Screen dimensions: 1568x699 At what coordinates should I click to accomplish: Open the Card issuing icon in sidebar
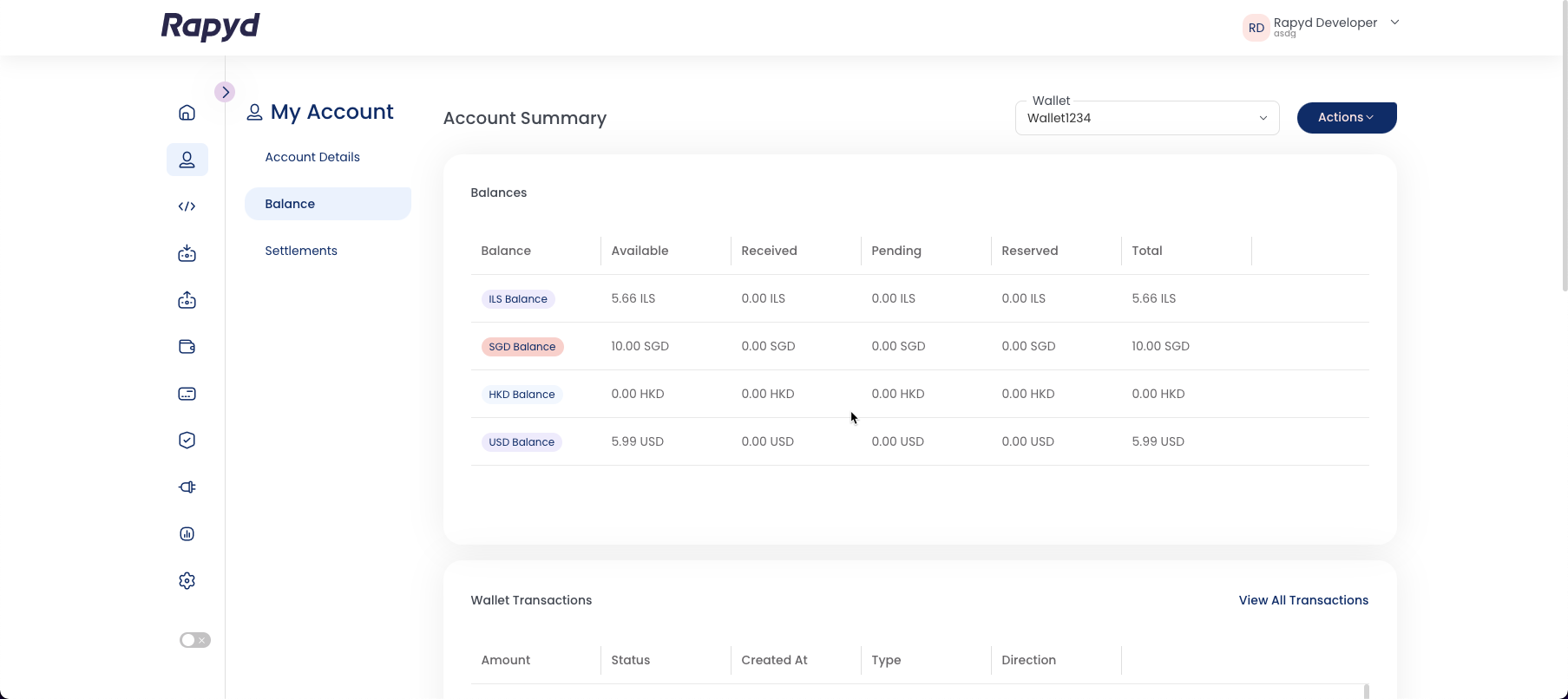187,394
